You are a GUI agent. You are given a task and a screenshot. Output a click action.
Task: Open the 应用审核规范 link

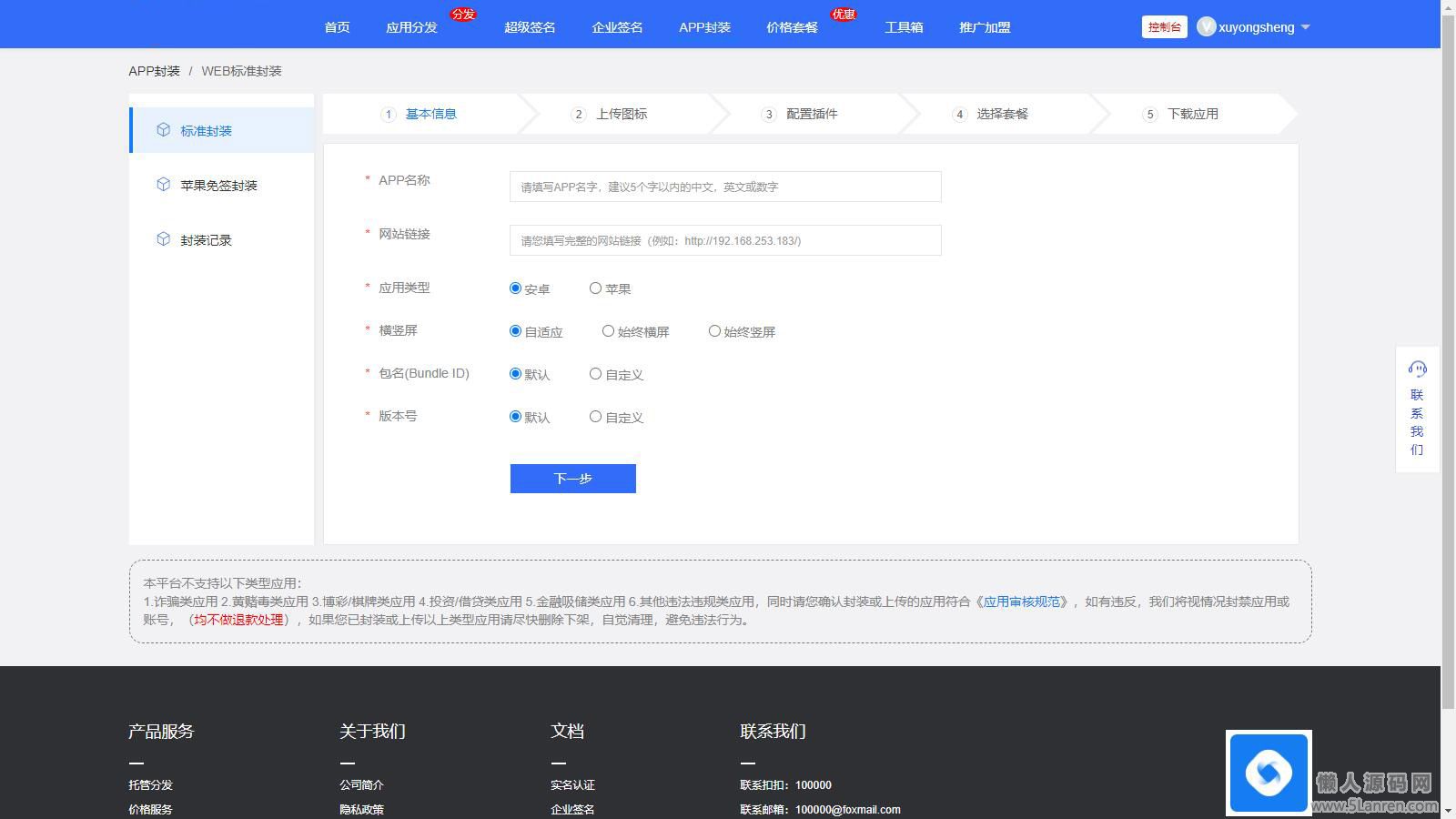click(x=1021, y=602)
